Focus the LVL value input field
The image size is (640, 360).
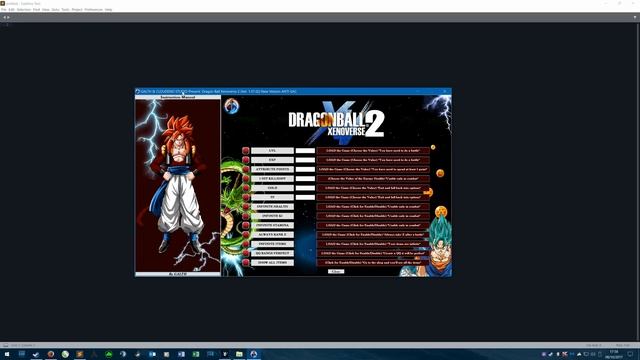(305, 151)
